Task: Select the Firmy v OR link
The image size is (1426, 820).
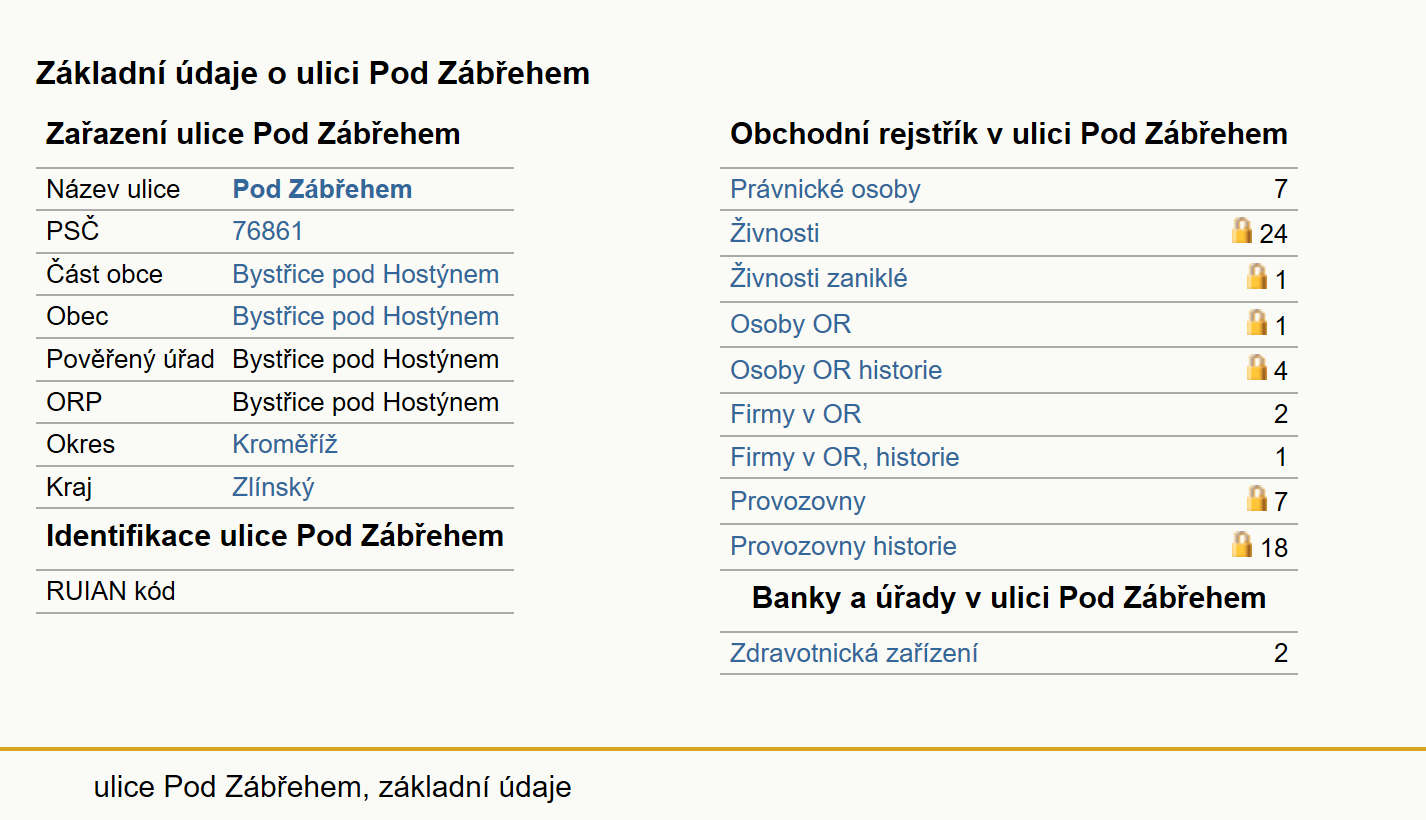Action: [795, 414]
